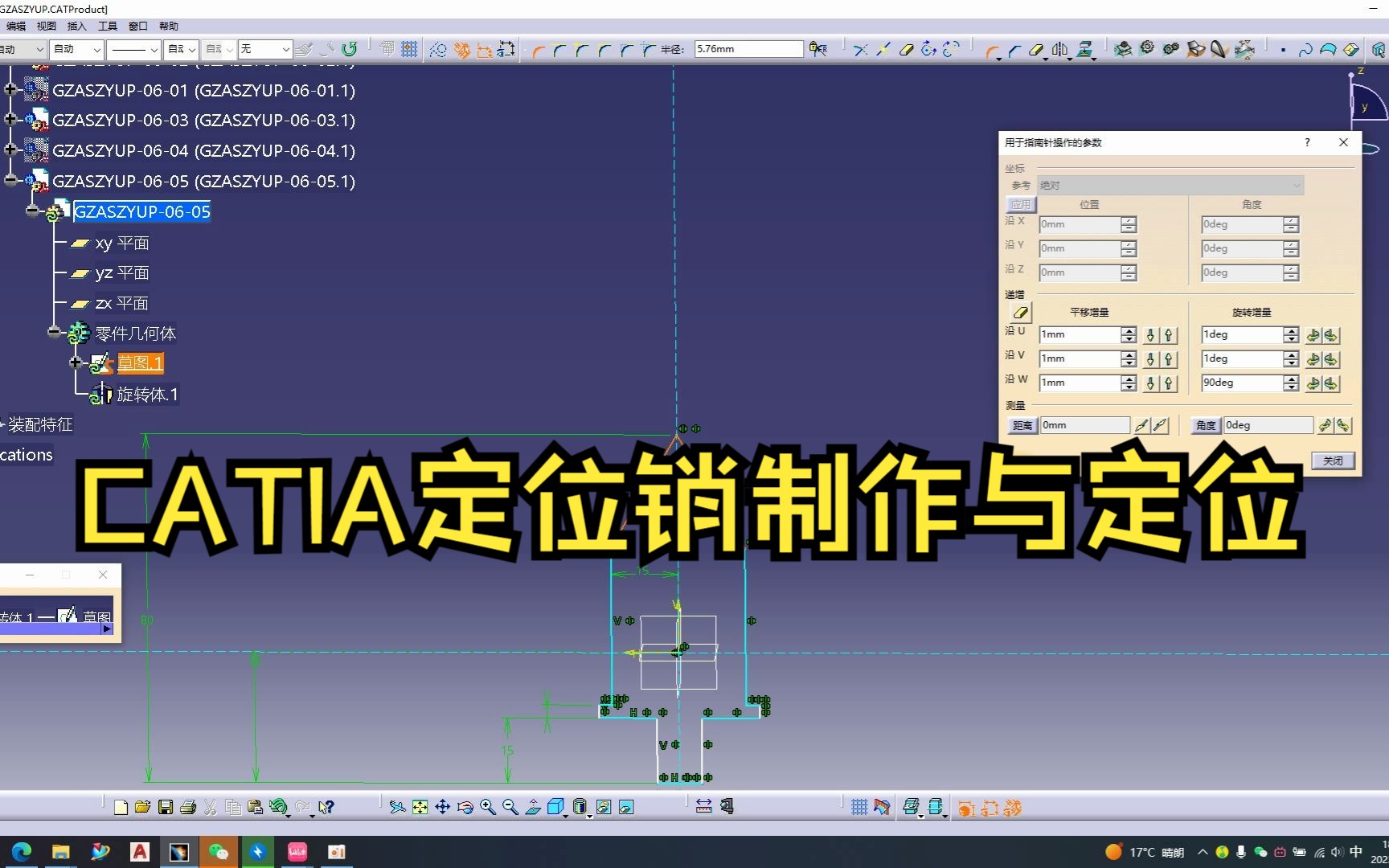Click the 距离 button in dialog
This screenshot has height=868, width=1389.
pos(1022,425)
